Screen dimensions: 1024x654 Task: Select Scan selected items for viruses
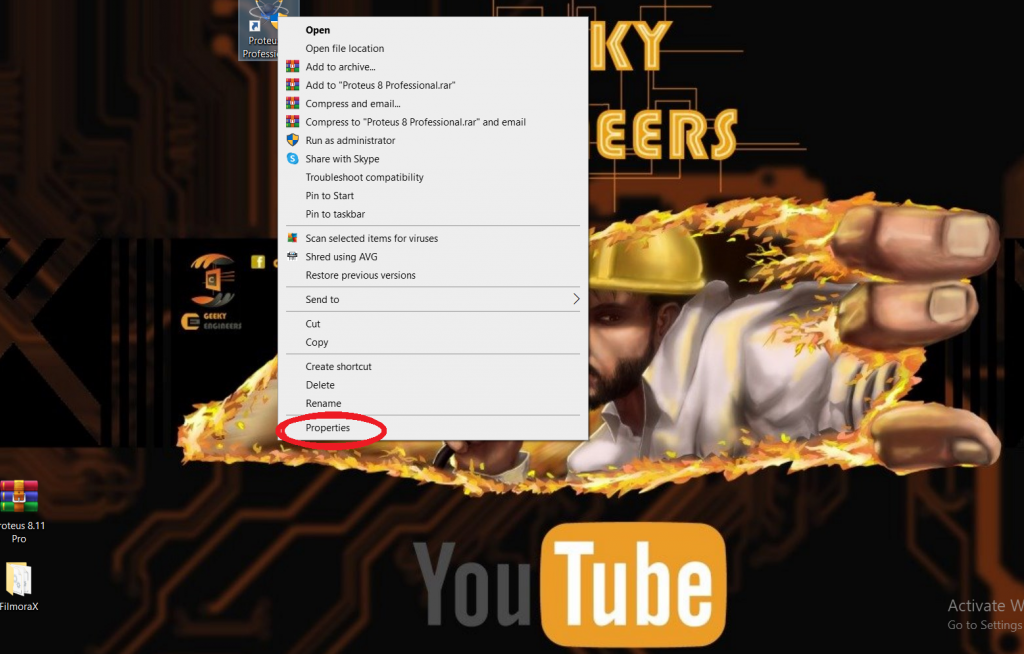pyautogui.click(x=433, y=238)
